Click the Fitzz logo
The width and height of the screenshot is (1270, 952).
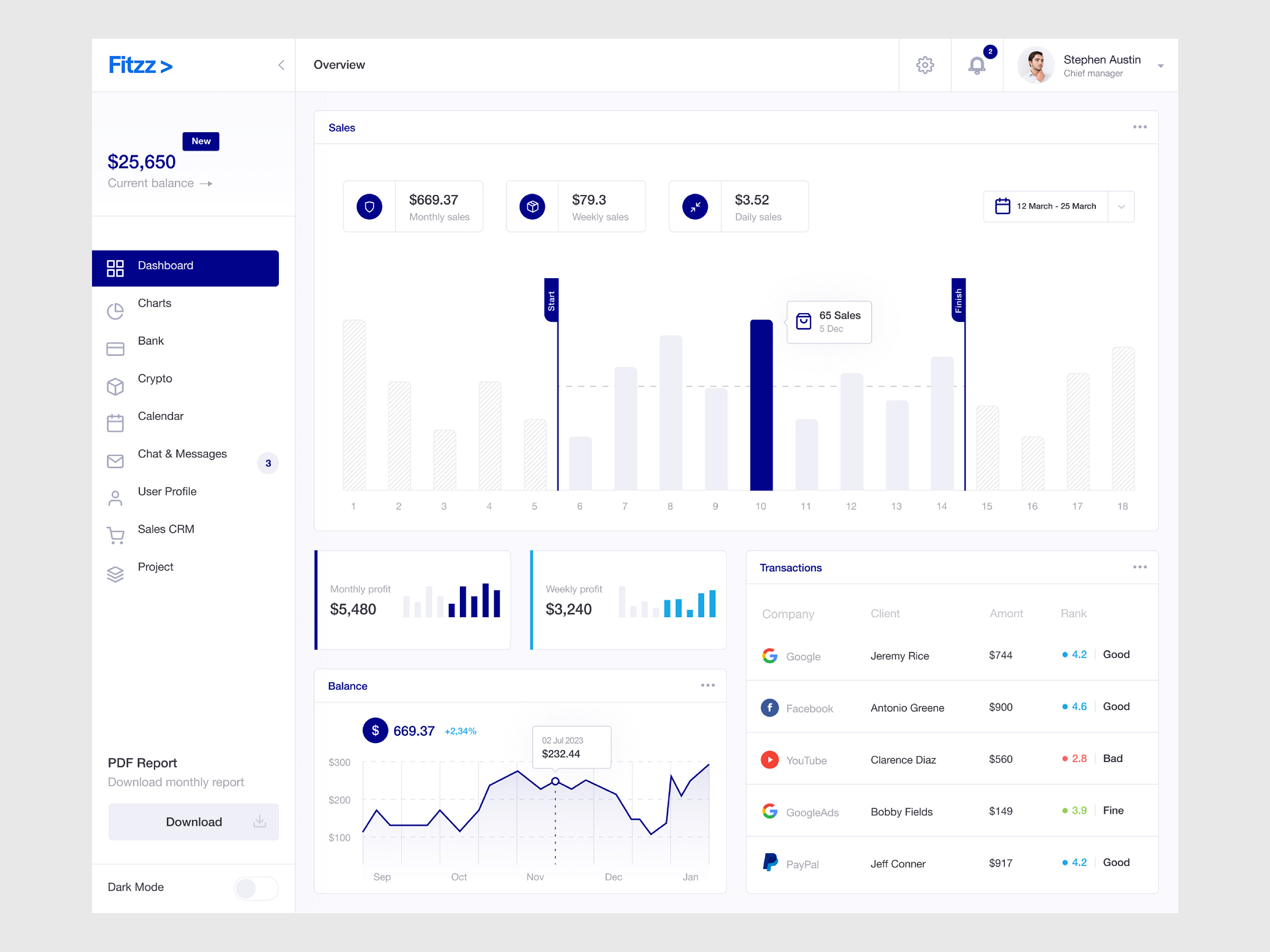click(141, 65)
